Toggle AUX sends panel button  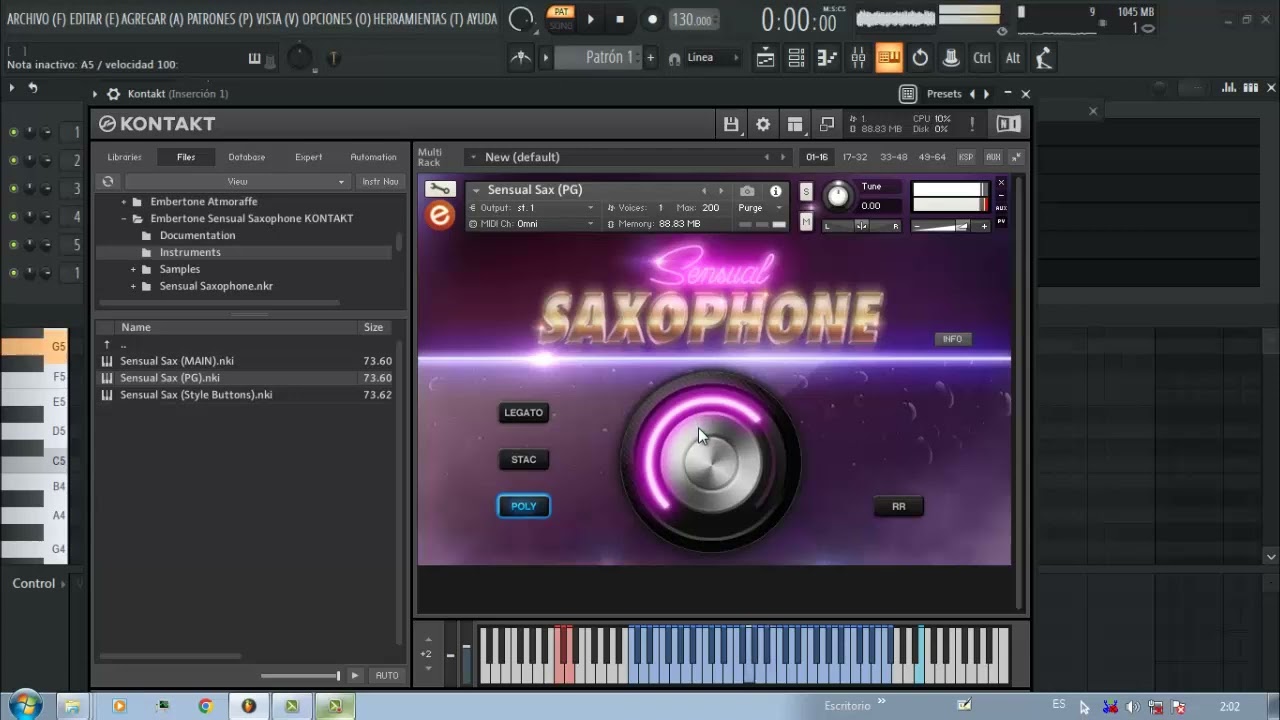(x=993, y=157)
